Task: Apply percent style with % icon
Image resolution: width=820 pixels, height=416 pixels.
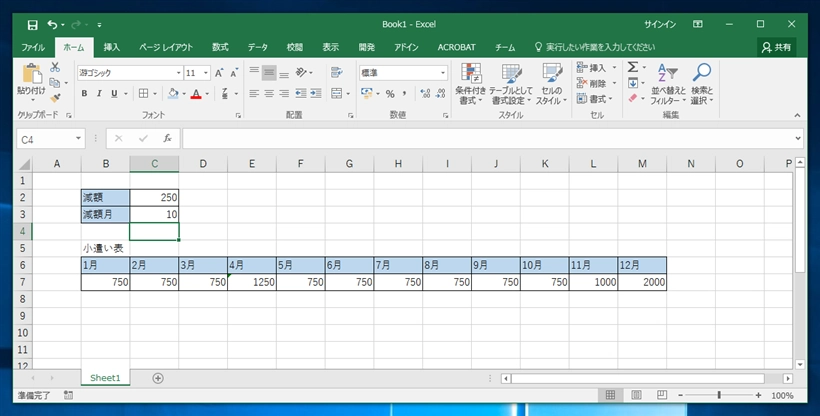Action: (390, 94)
